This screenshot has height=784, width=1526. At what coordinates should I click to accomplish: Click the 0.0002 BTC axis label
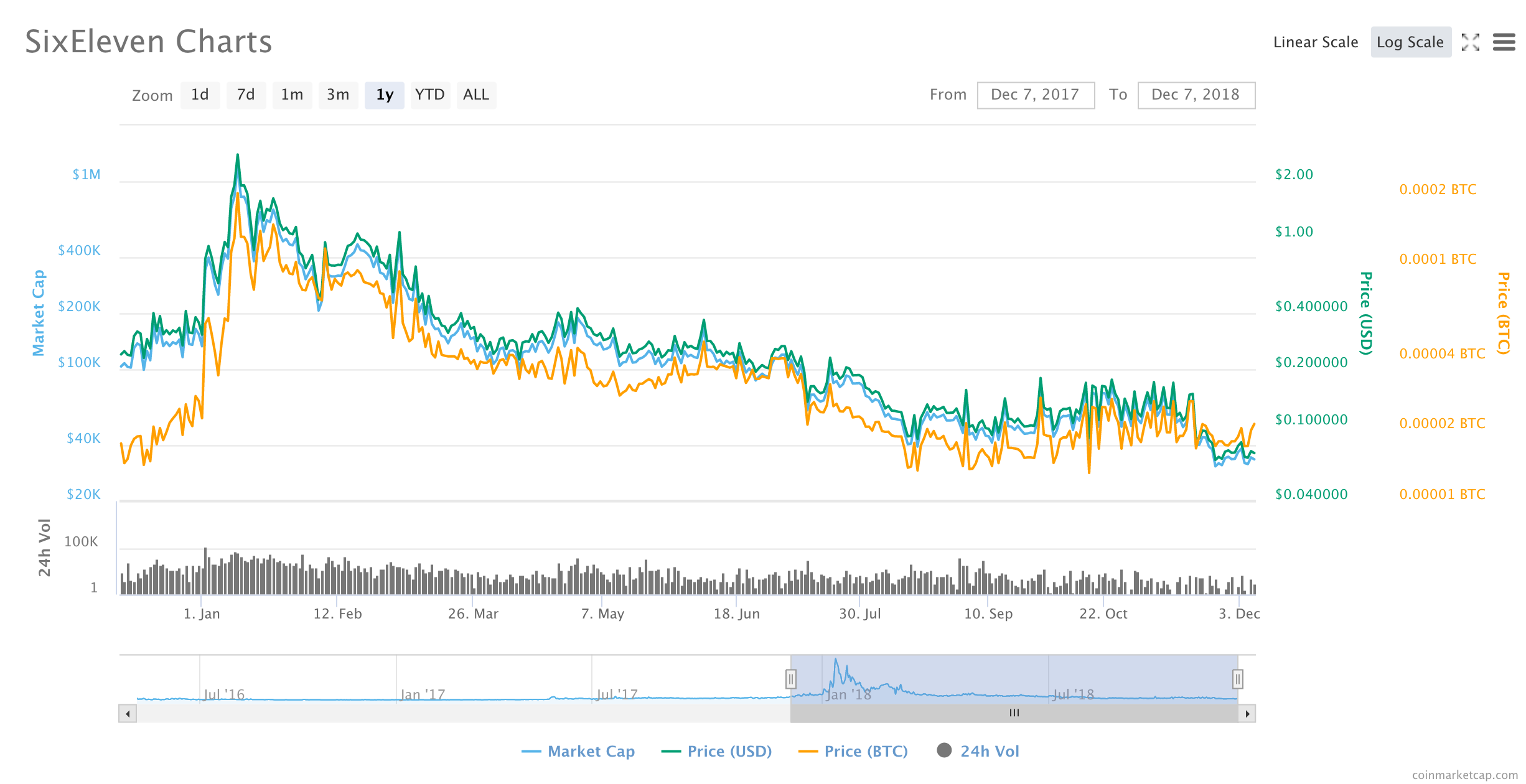1438,190
